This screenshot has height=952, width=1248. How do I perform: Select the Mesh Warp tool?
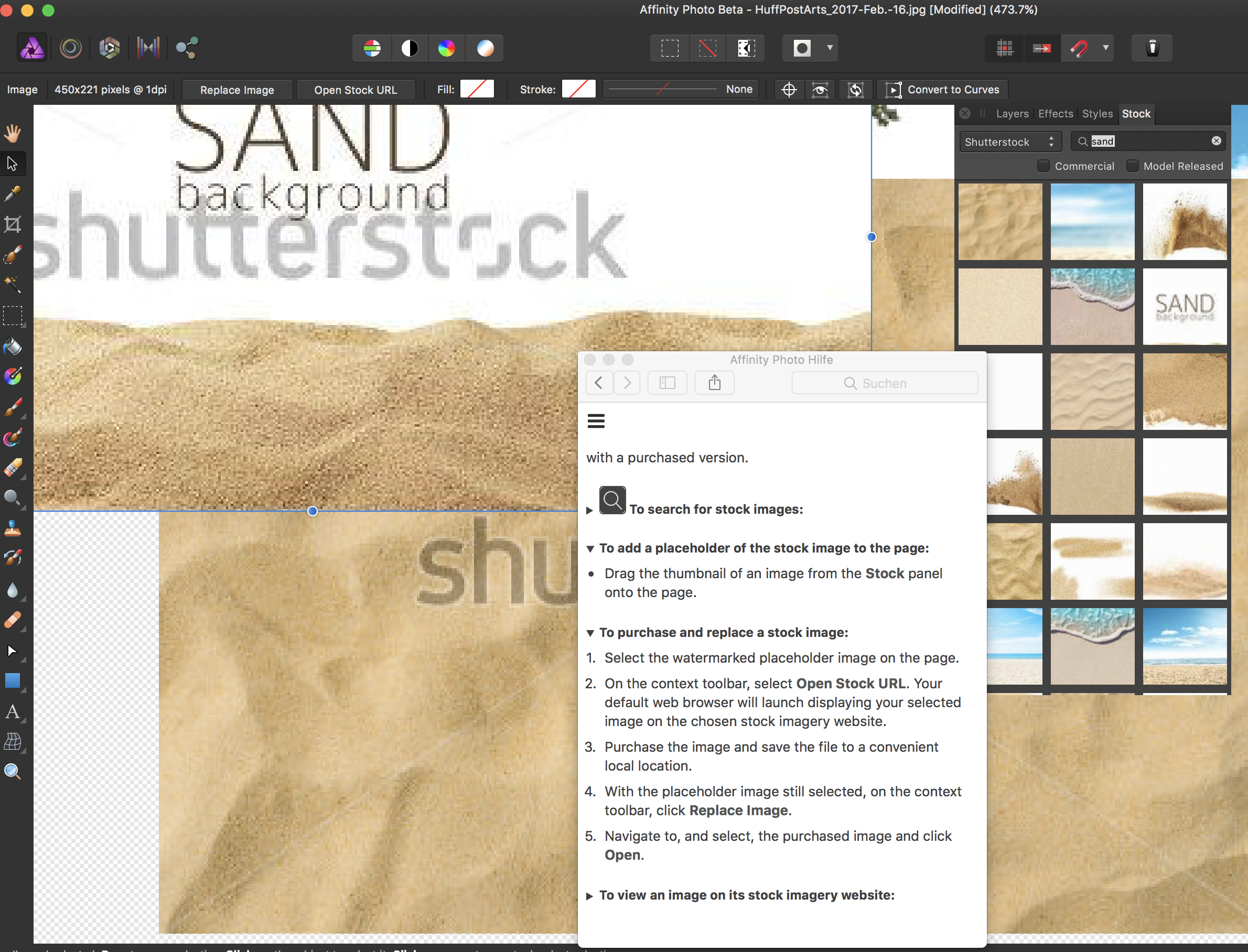[x=13, y=741]
